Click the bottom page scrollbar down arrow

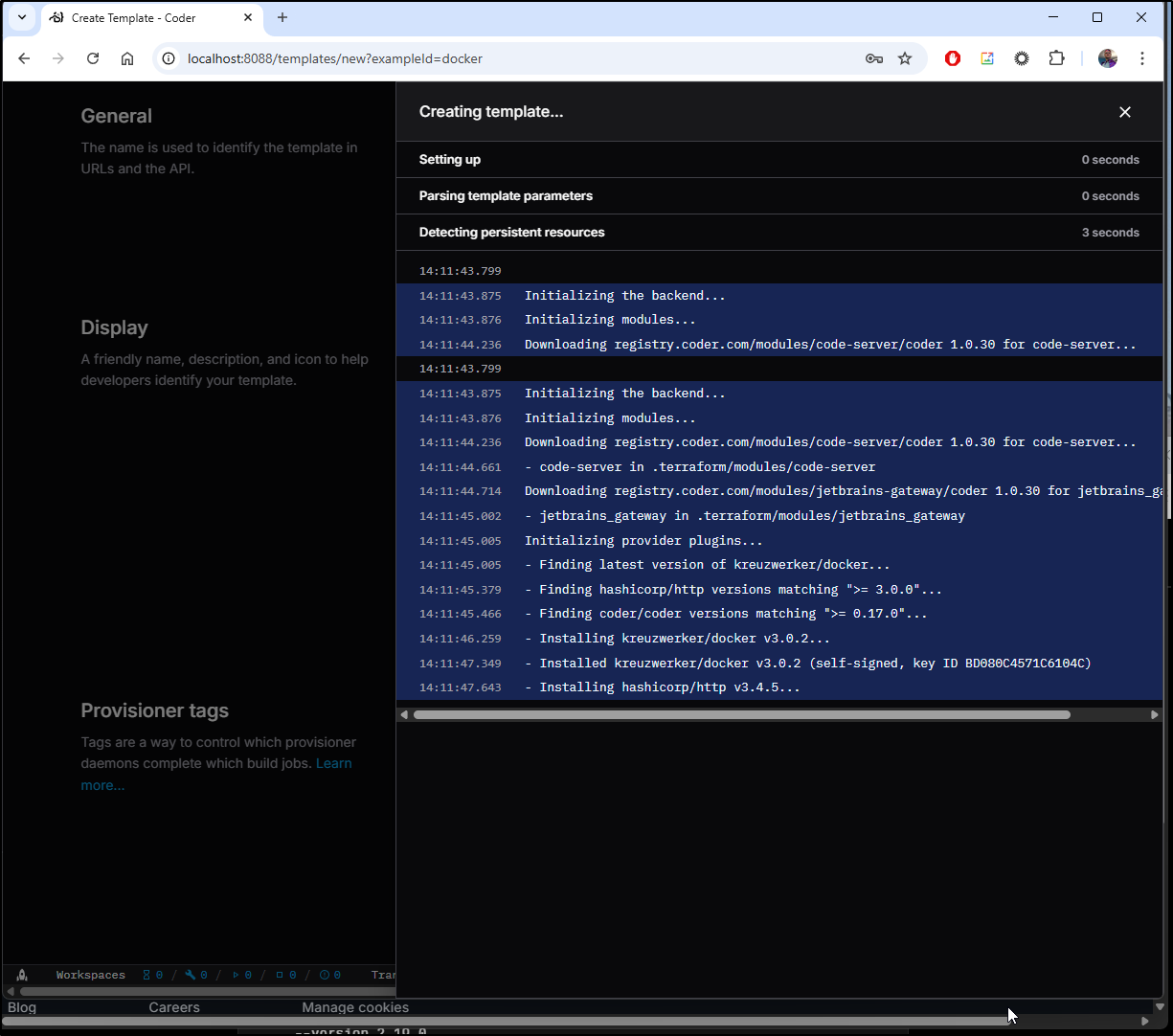[x=1161, y=1007]
